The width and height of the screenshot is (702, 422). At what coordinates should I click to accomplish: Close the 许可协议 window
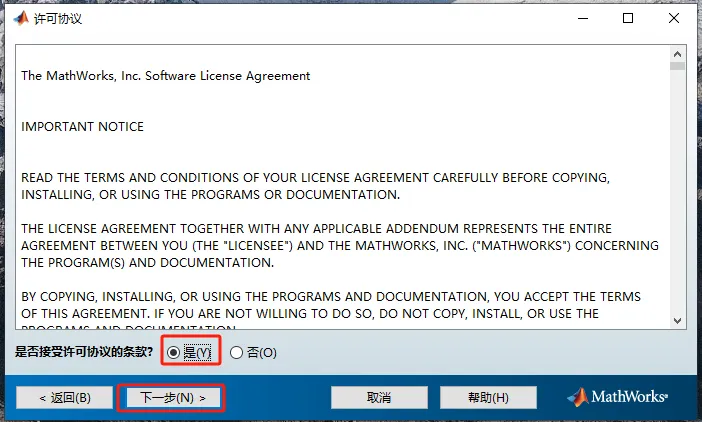(x=674, y=18)
